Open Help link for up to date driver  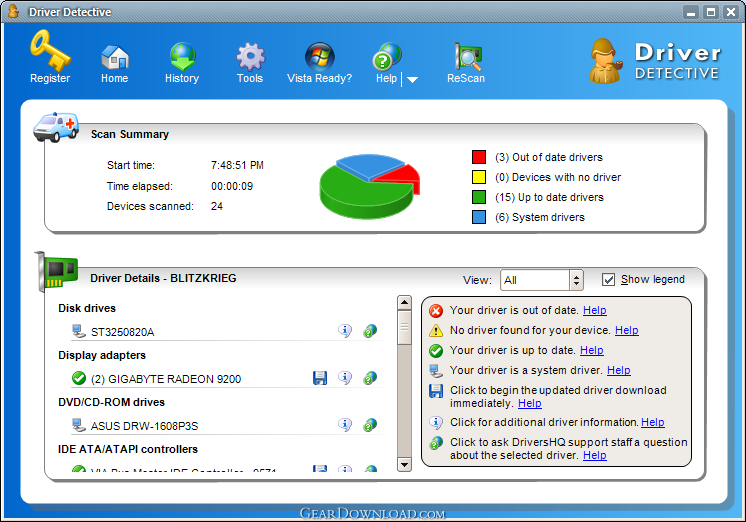pos(592,350)
